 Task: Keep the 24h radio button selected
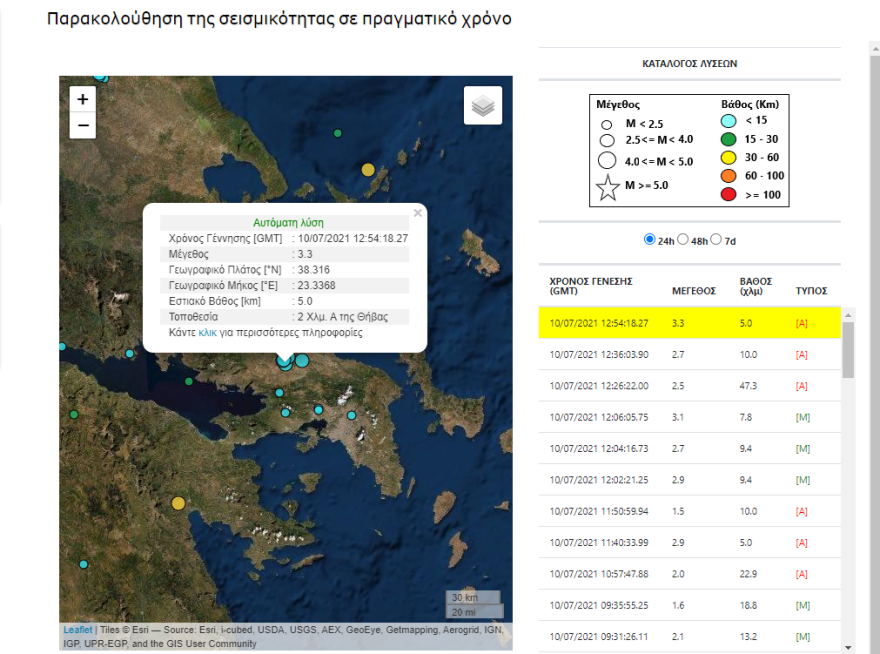point(651,240)
